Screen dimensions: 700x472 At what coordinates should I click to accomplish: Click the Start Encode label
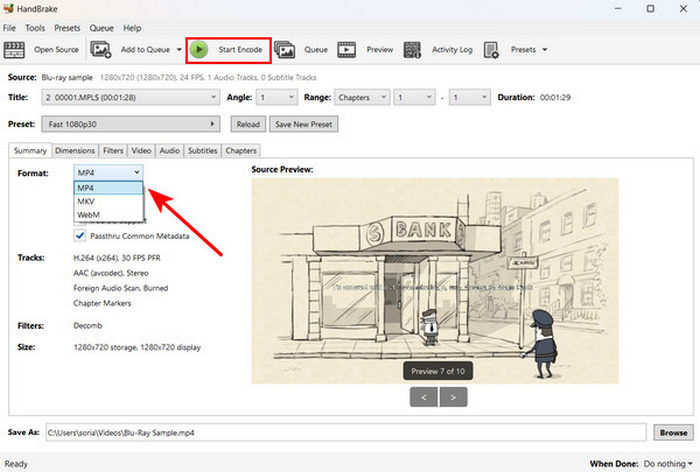click(240, 50)
